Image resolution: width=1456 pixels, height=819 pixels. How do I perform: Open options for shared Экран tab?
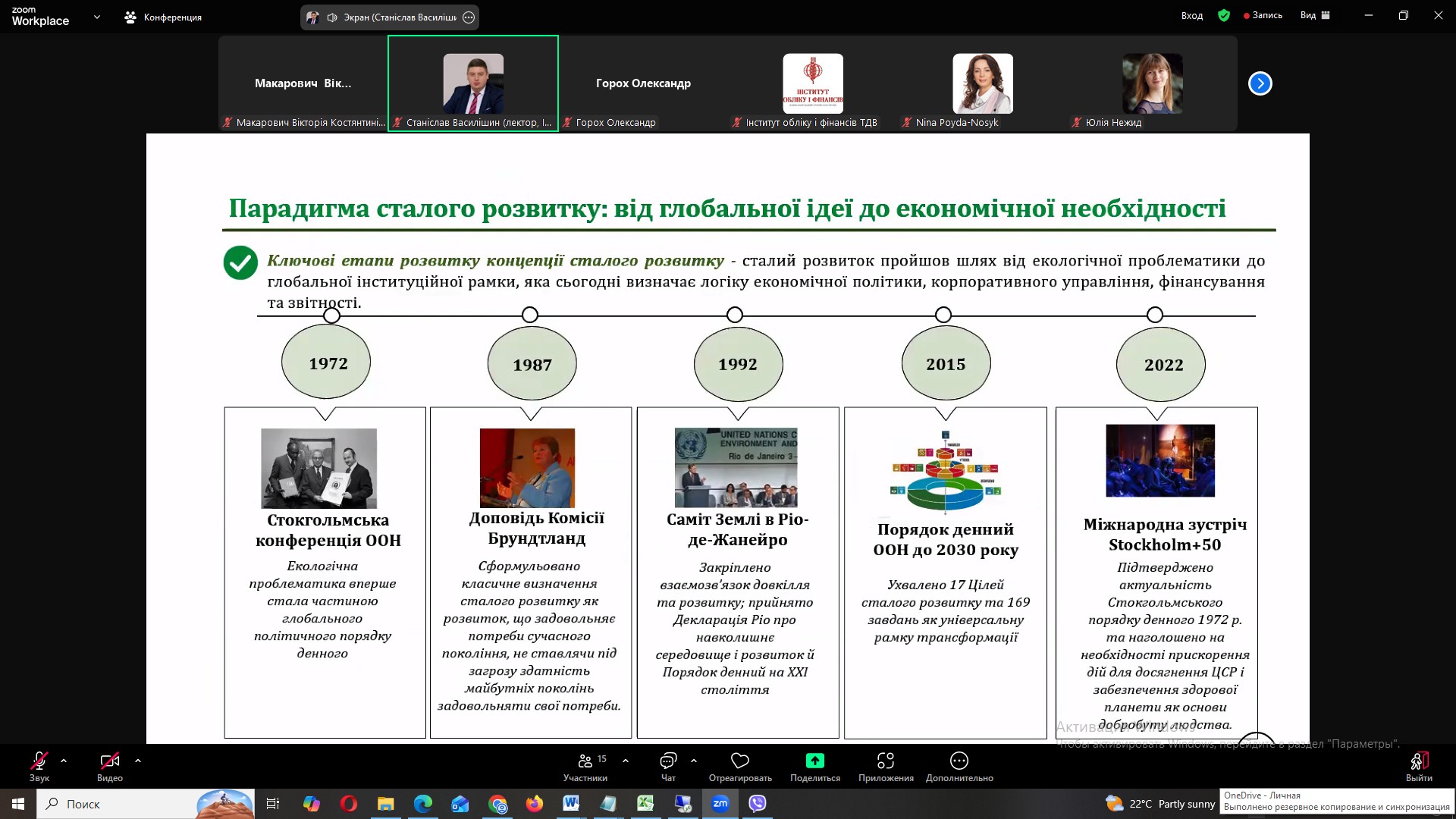tap(469, 17)
